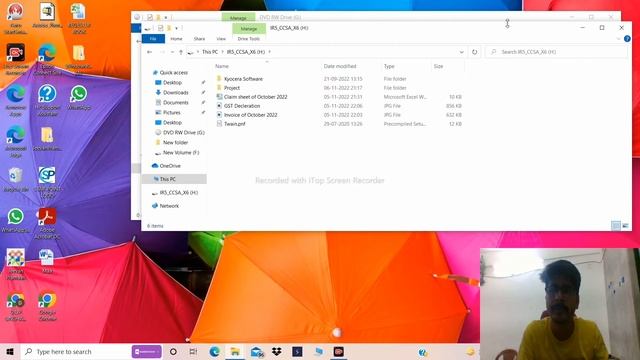The width and height of the screenshot is (640, 360).
Task: Click This PC in the breadcrumb
Action: (210, 52)
